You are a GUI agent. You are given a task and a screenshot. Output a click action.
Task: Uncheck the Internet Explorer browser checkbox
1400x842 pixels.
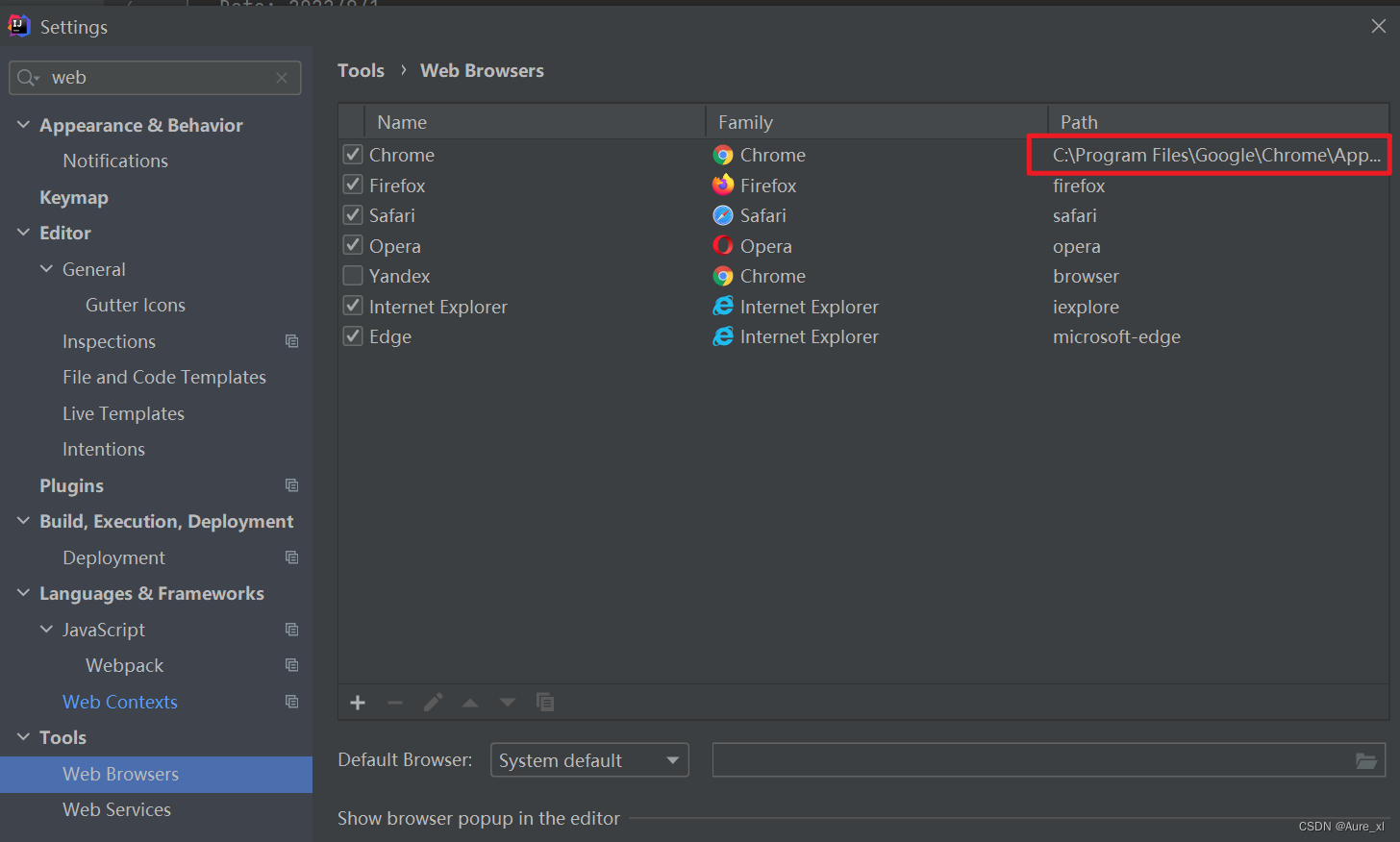(353, 307)
